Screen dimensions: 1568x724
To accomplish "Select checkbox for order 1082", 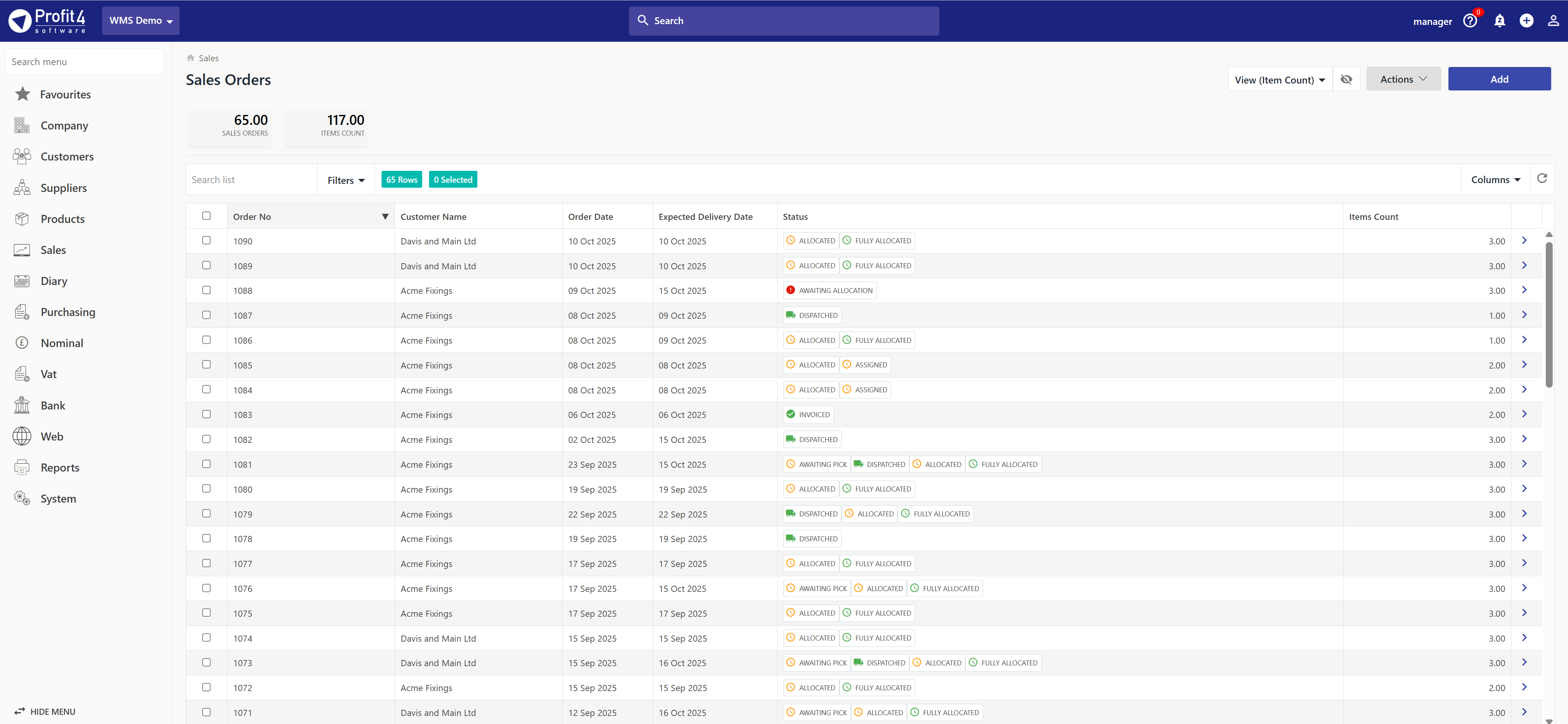I will pos(206,439).
